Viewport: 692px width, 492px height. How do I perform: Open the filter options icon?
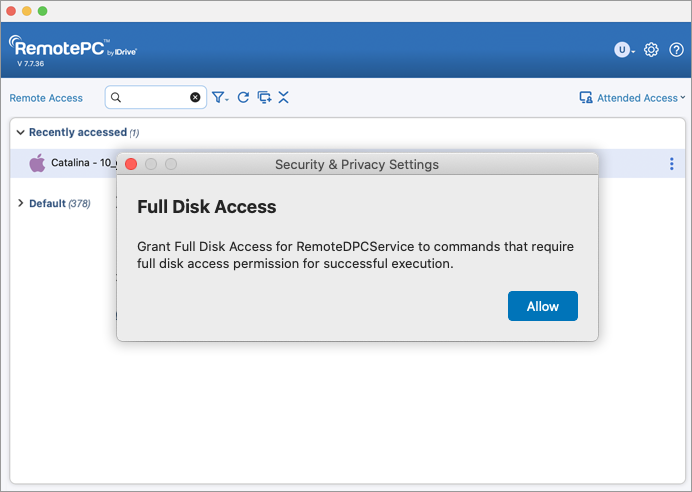tap(219, 98)
